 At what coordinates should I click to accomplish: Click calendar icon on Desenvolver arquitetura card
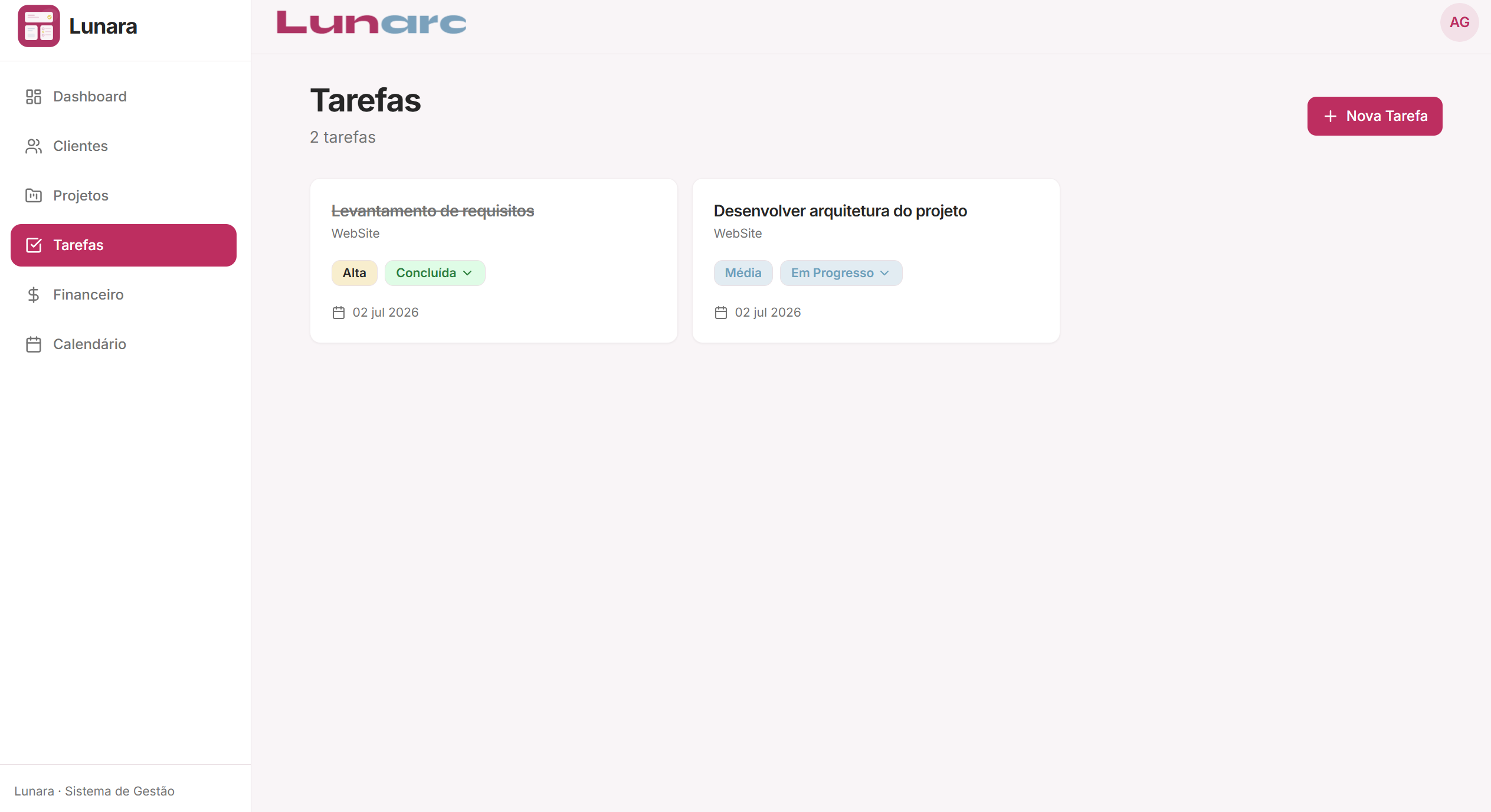point(721,313)
